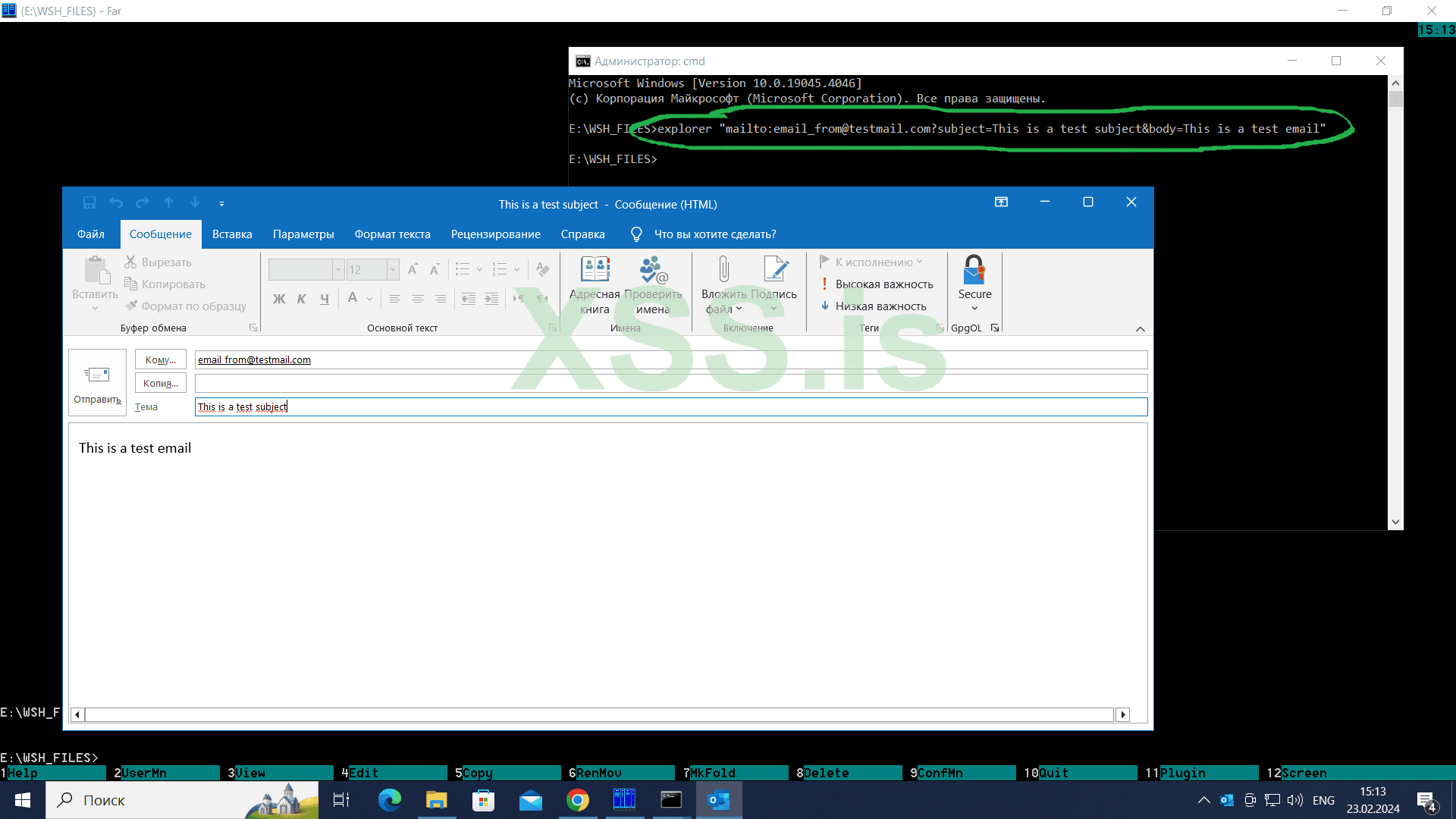This screenshot has height=819, width=1456.
Task: Open the font size dropdown
Action: click(392, 269)
